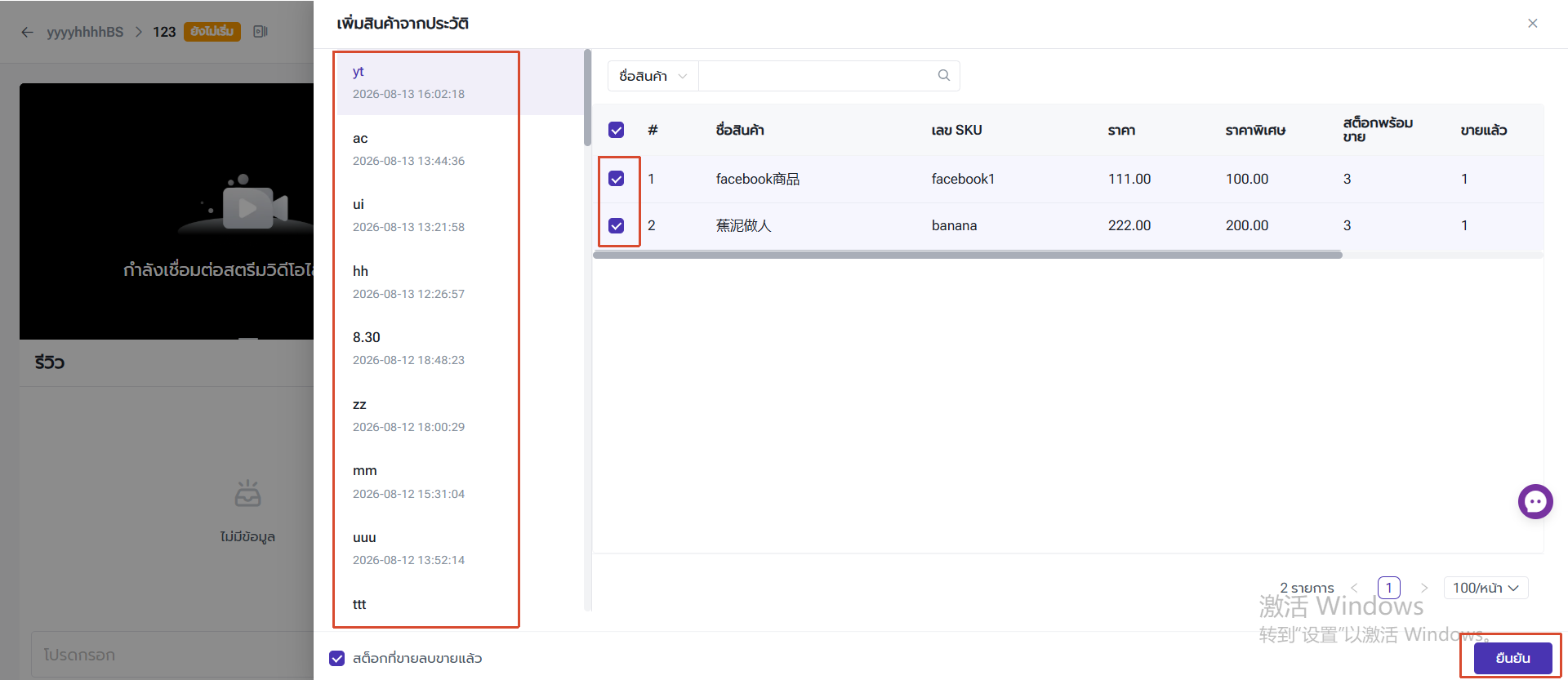Open the ชื่อสินค้า search filter dropdown
The height and width of the screenshot is (680, 1568).
[653, 76]
